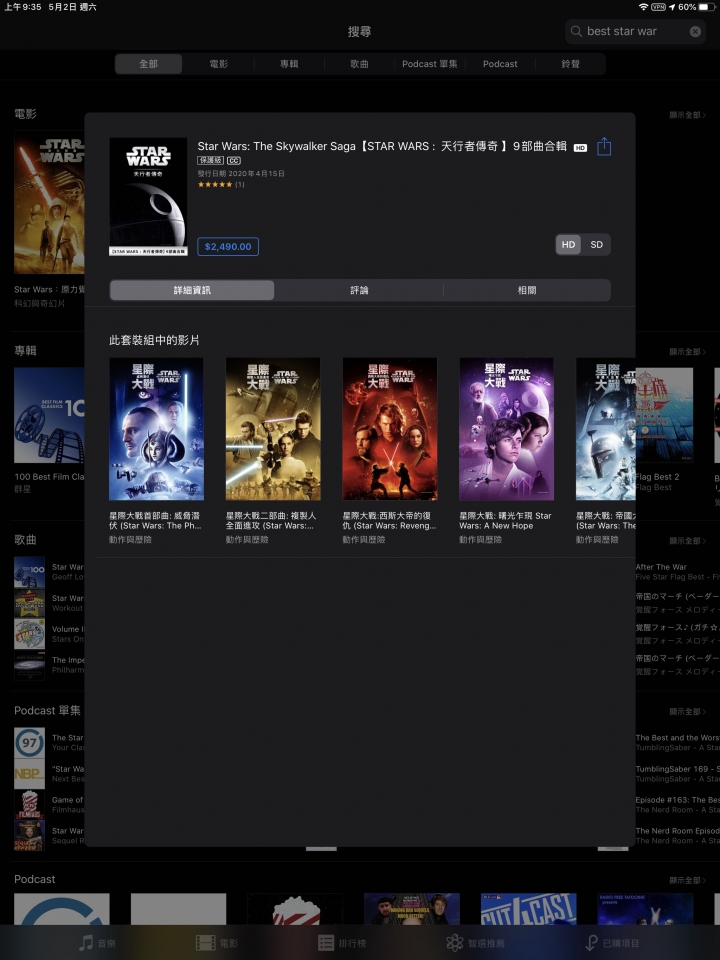The image size is (720, 960).
Task: Tap the five-star rating of the bundle
Action: 215,184
